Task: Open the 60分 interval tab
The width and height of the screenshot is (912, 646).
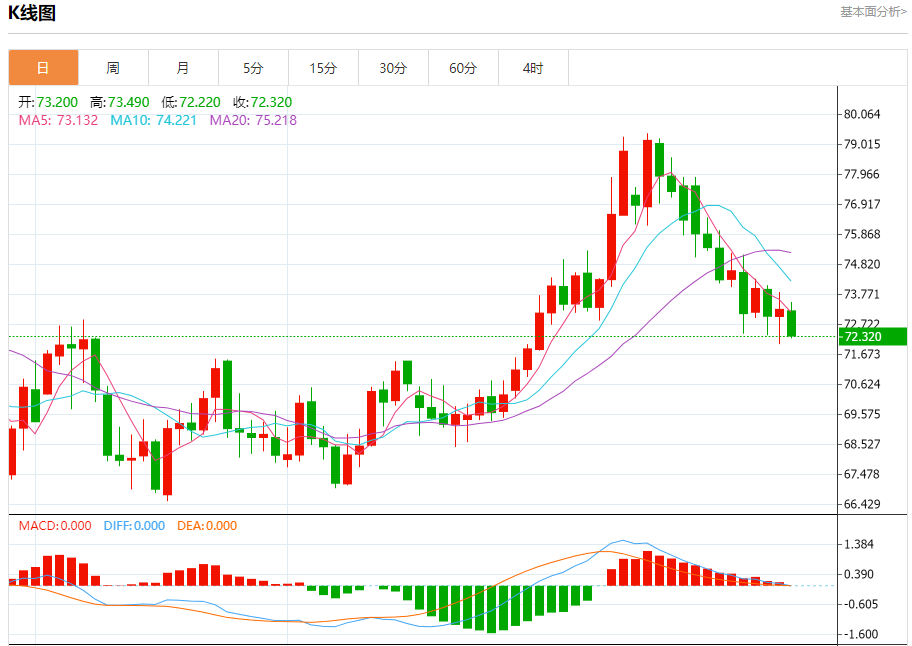Action: click(463, 68)
